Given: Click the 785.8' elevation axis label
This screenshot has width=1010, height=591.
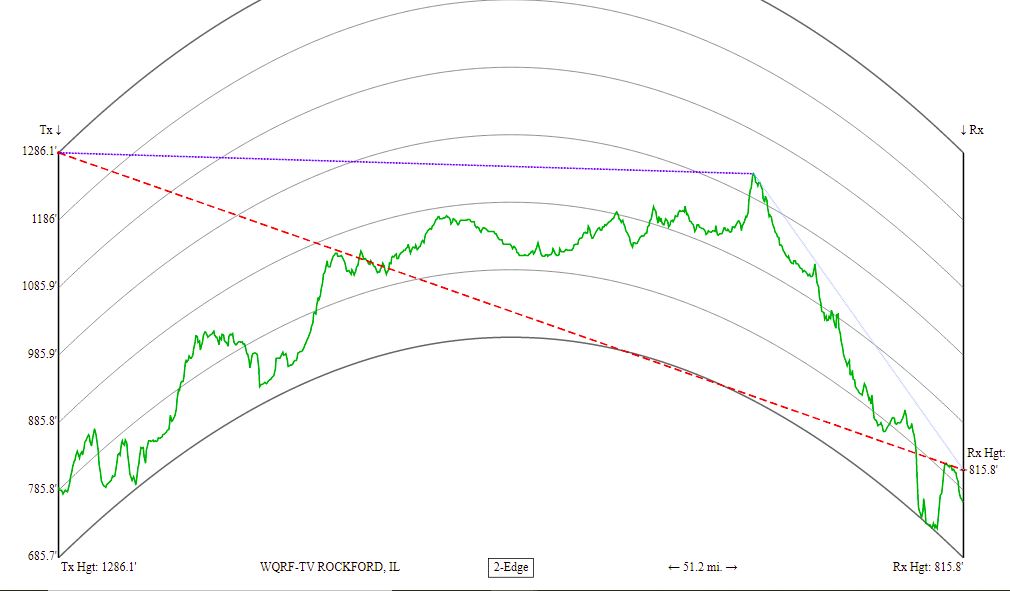Looking at the screenshot, I should tap(43, 488).
